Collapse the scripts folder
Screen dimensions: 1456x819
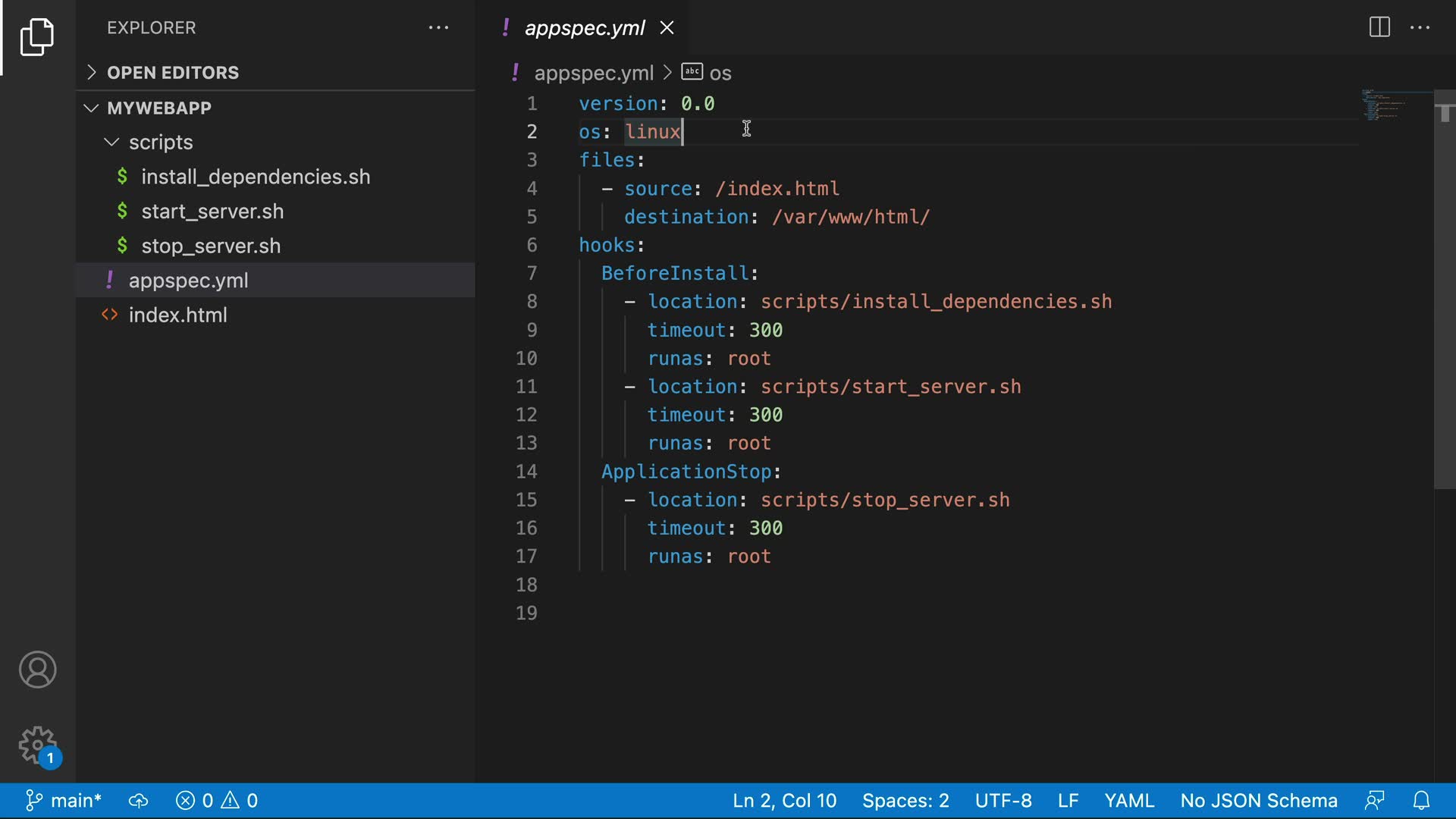(161, 143)
